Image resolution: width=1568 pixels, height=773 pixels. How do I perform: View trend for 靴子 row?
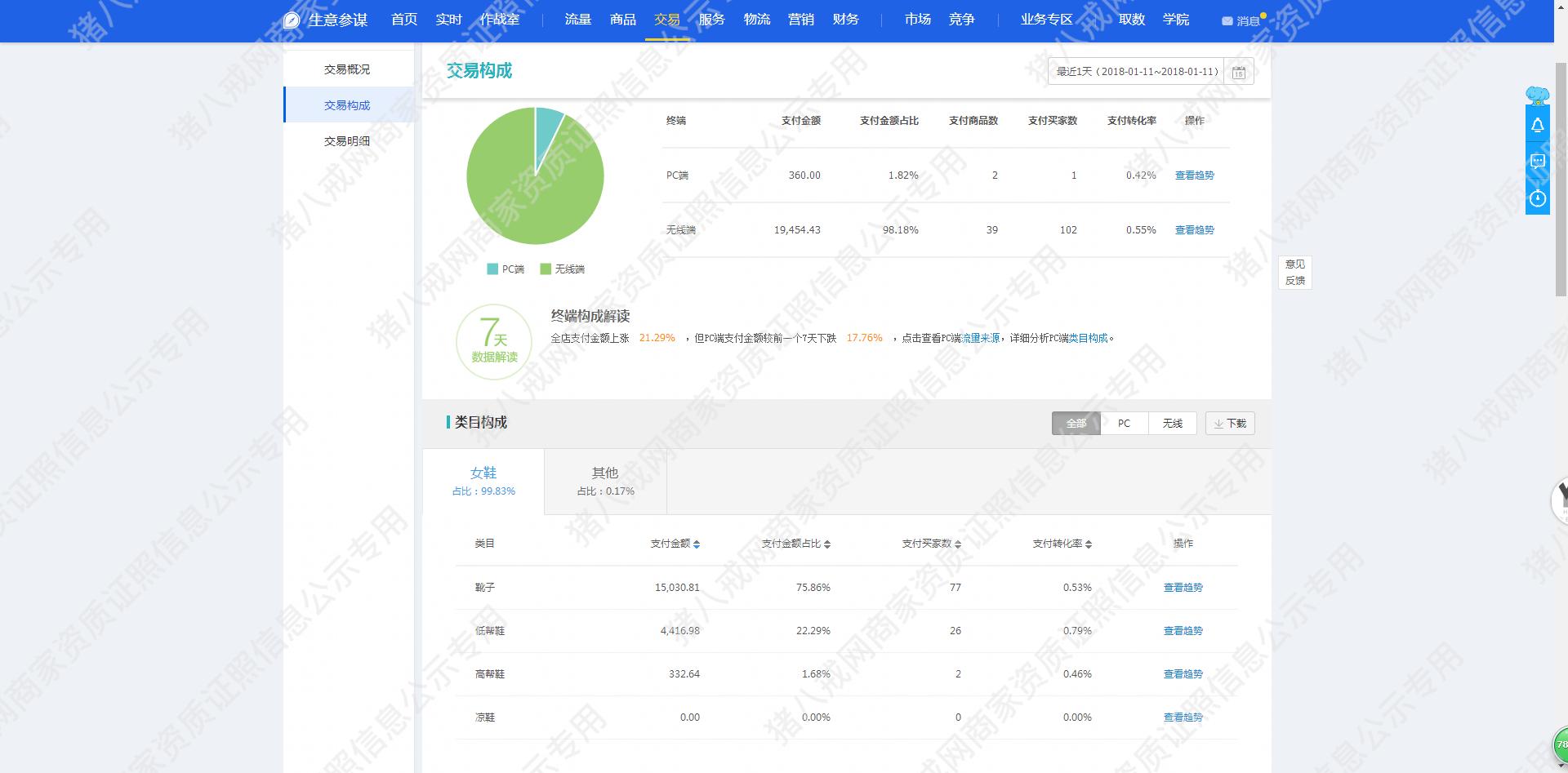coord(1183,588)
